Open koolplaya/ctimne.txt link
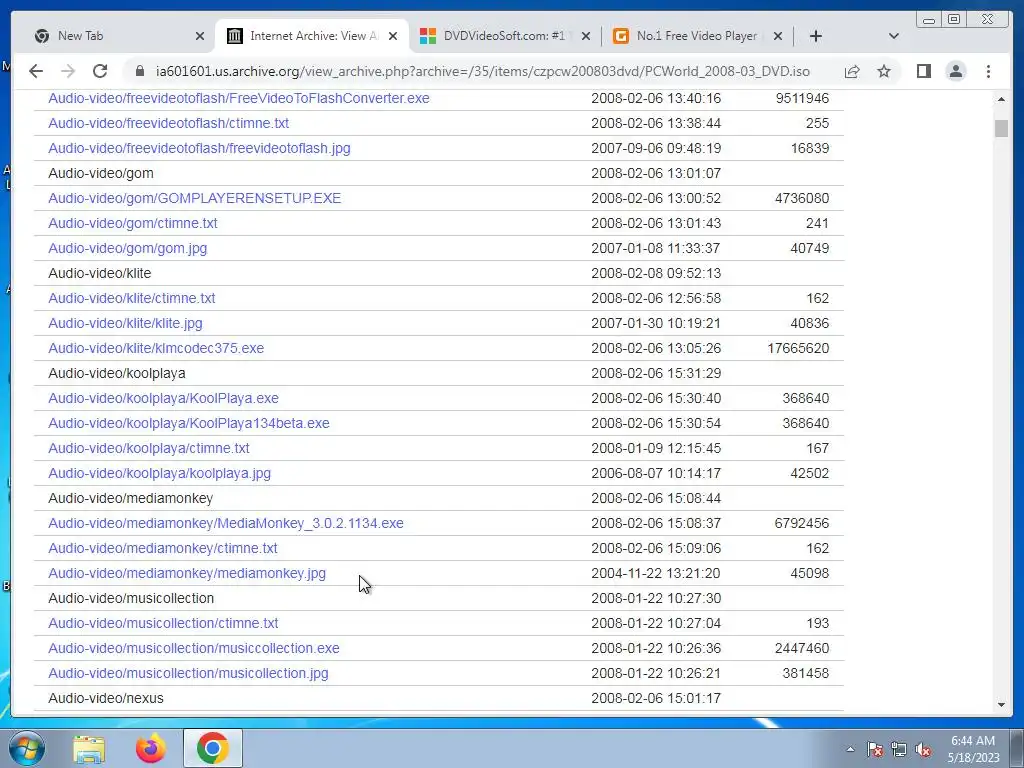Viewport: 1024px width, 768px height. click(149, 448)
